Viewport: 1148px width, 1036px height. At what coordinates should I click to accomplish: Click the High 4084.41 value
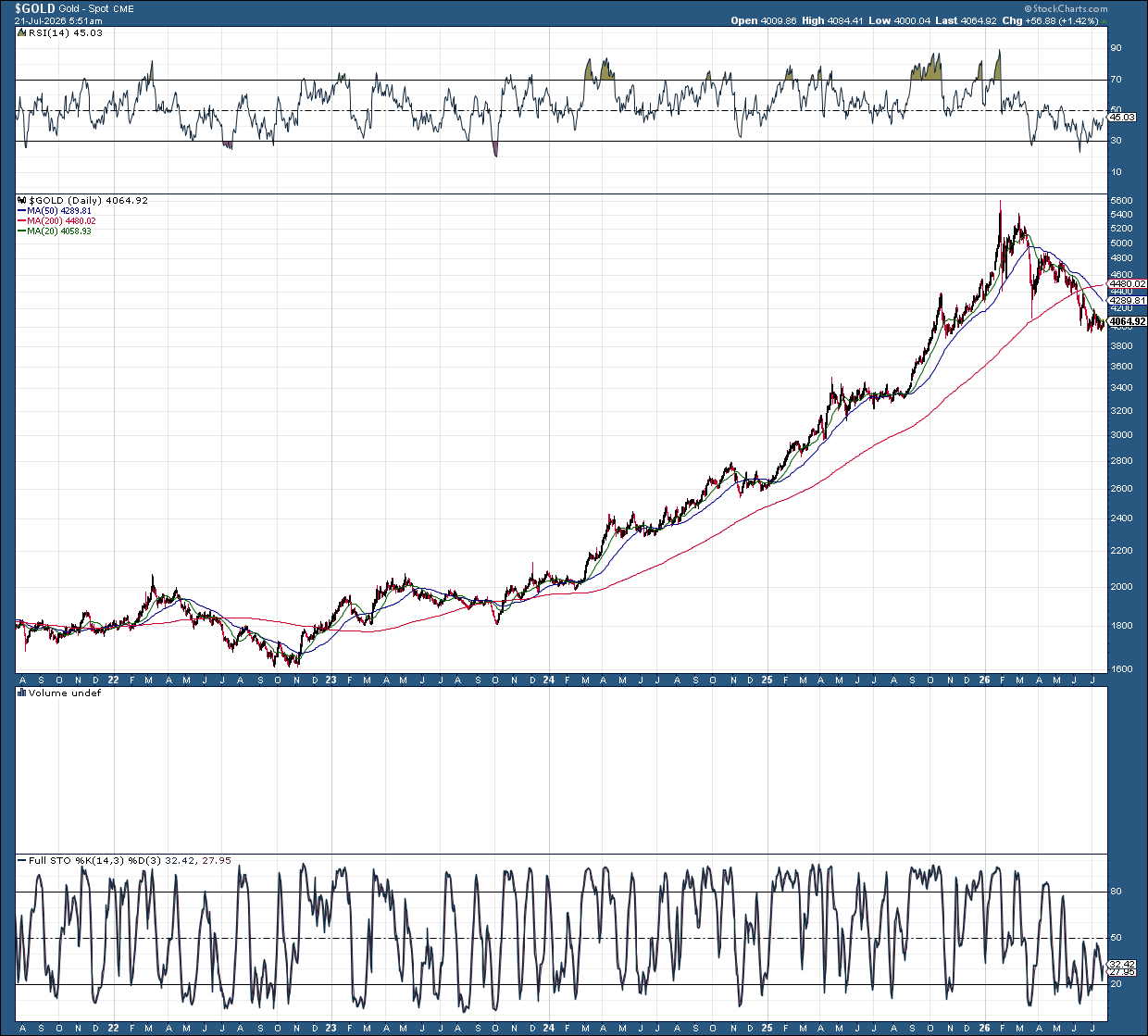(x=831, y=20)
